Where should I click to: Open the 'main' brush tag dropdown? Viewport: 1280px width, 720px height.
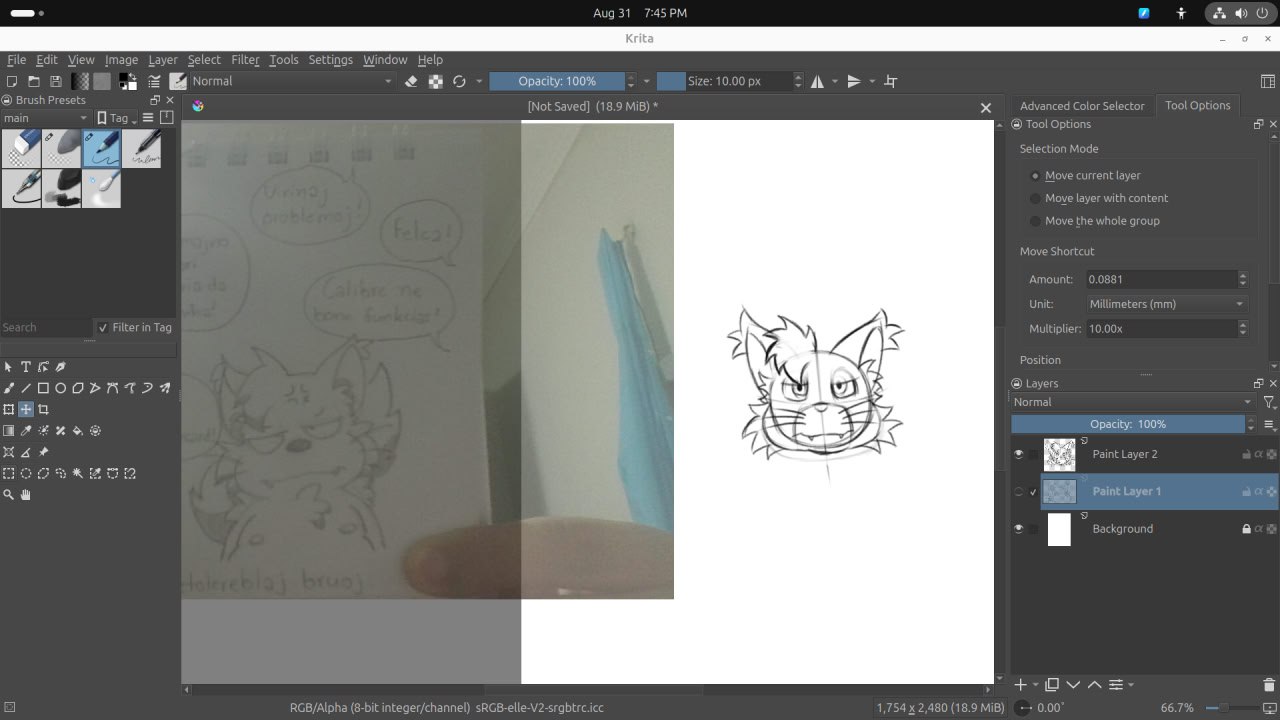[x=45, y=118]
